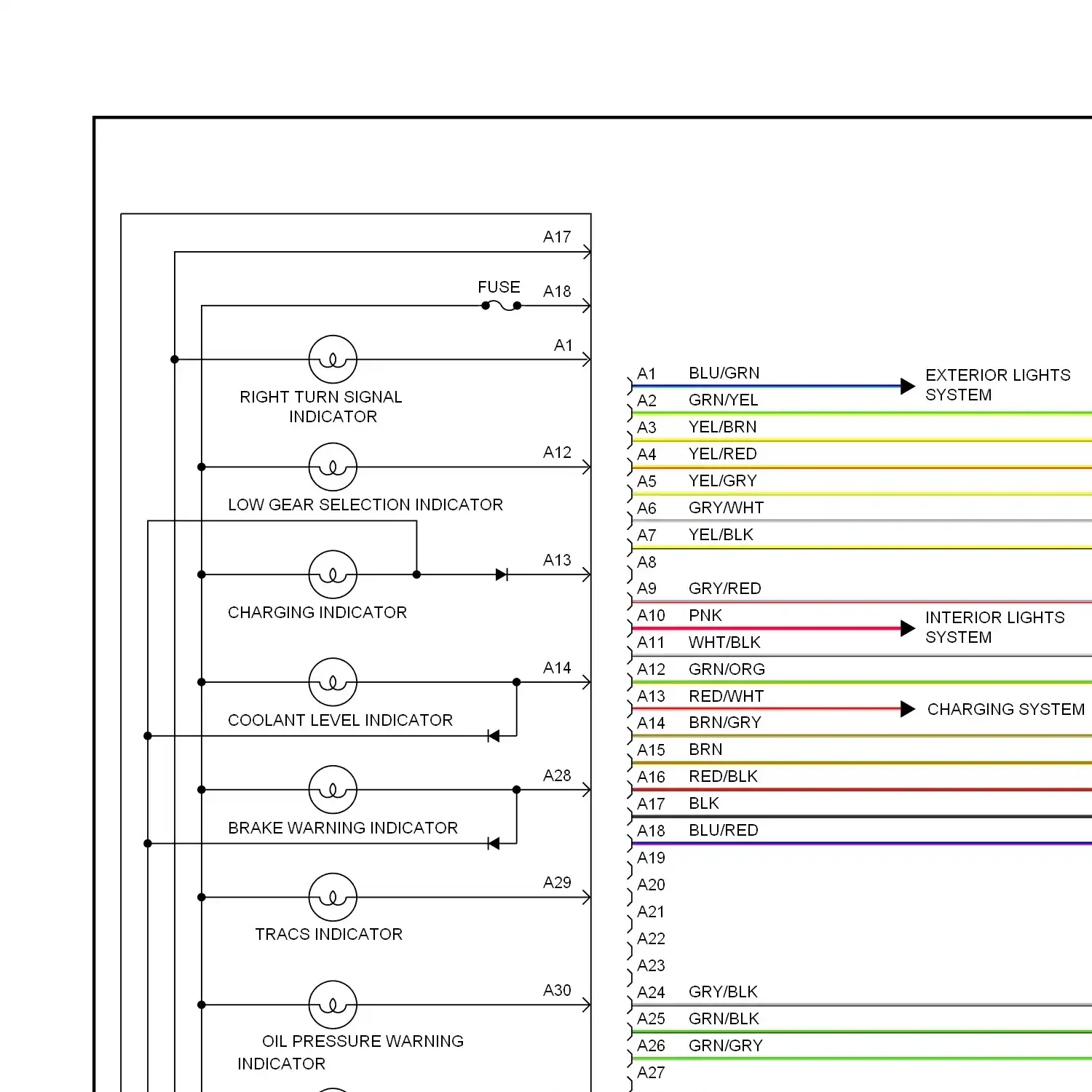Click connector pin A8 in the pin list

[x=647, y=562]
